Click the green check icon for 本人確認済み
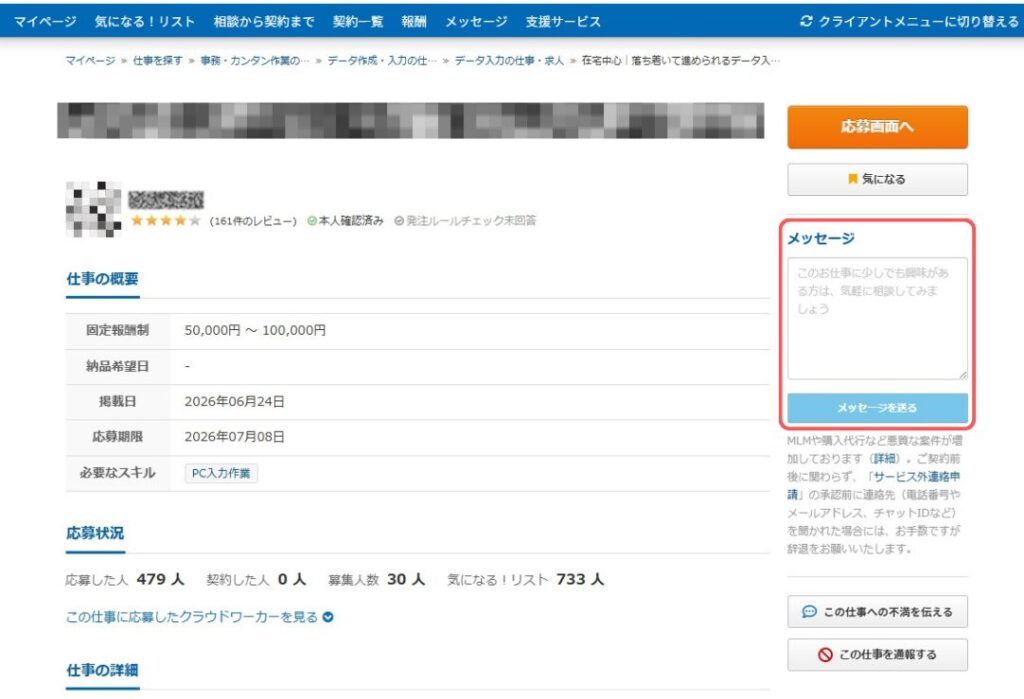 click(x=312, y=221)
